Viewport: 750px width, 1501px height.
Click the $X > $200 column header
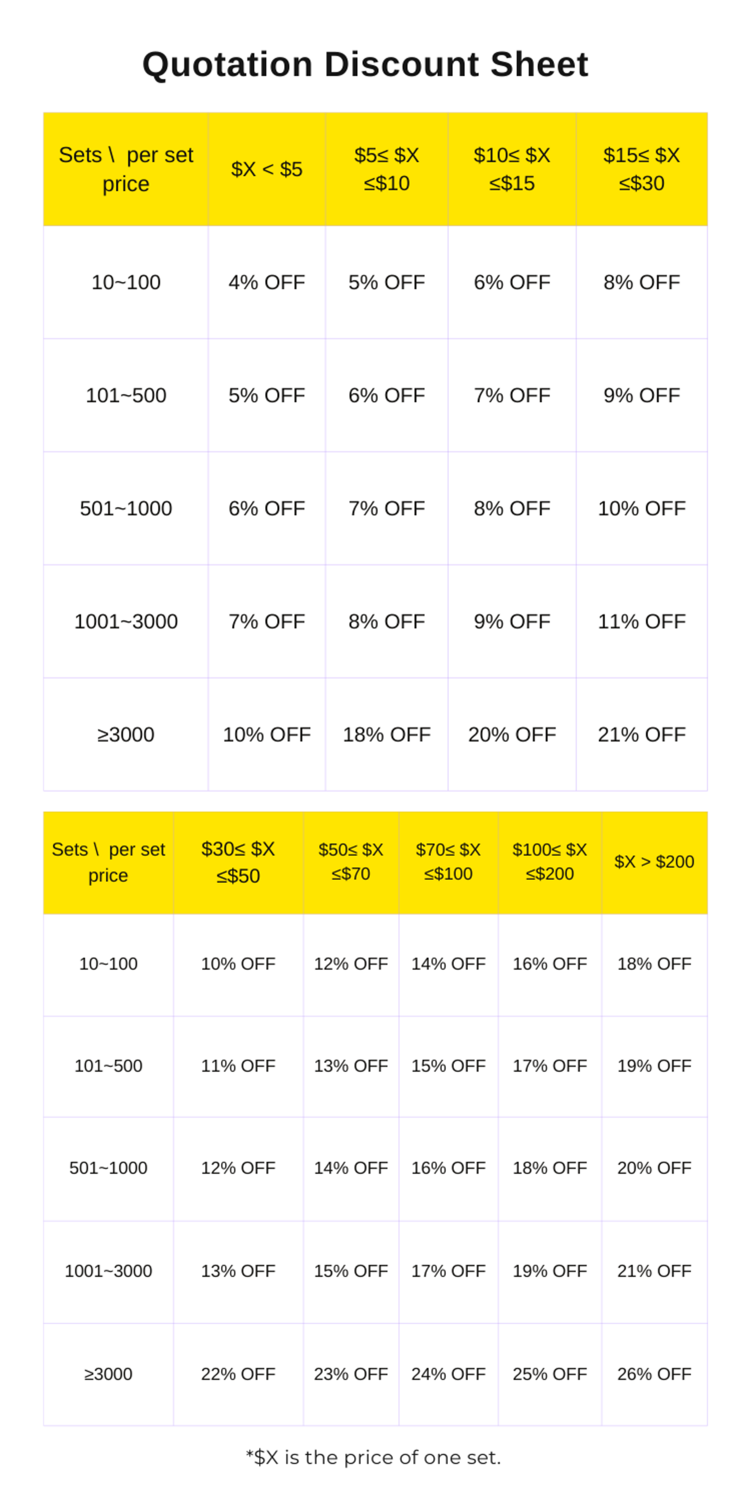click(654, 862)
